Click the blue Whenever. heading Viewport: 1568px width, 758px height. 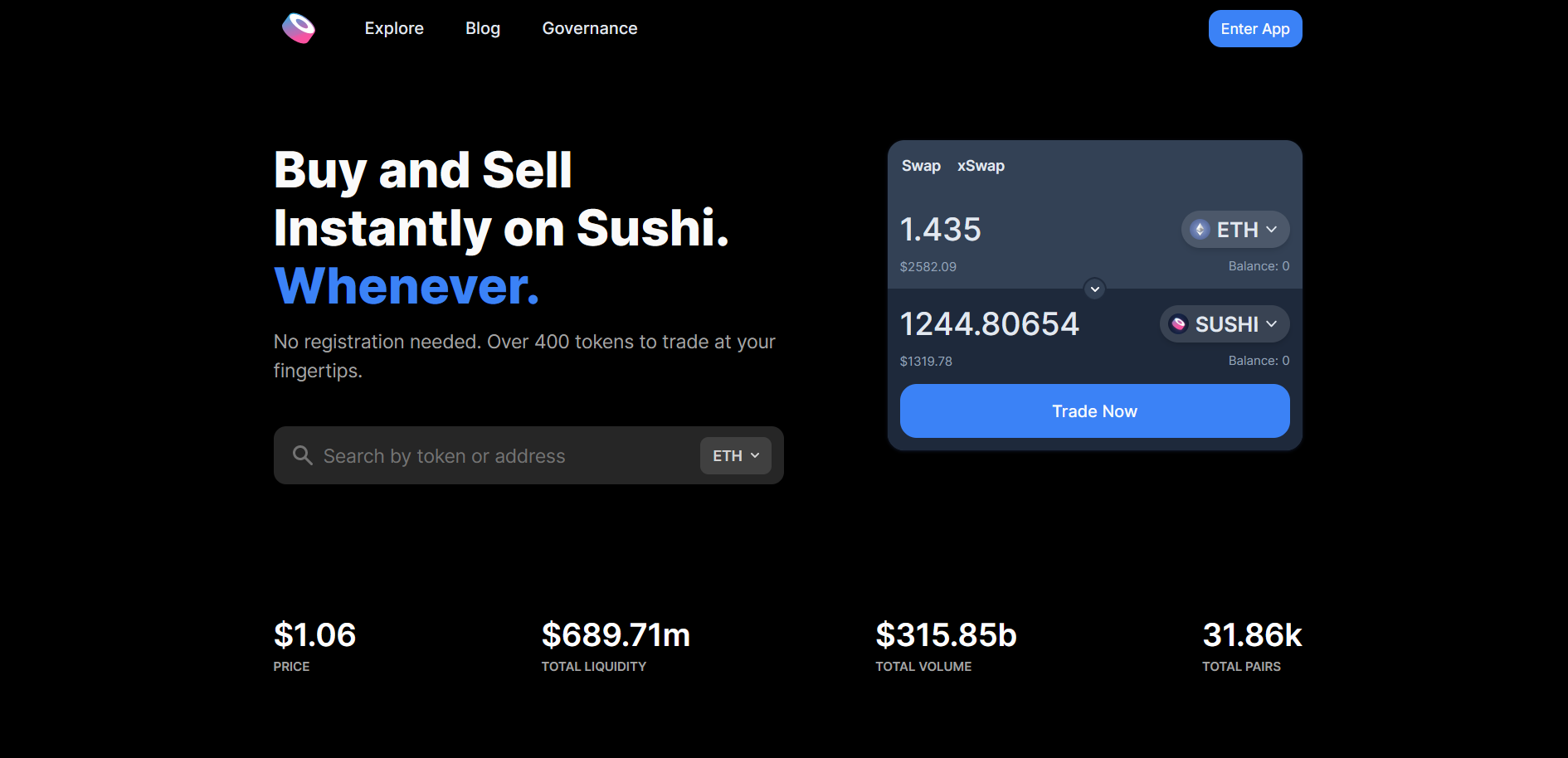pyautogui.click(x=407, y=286)
